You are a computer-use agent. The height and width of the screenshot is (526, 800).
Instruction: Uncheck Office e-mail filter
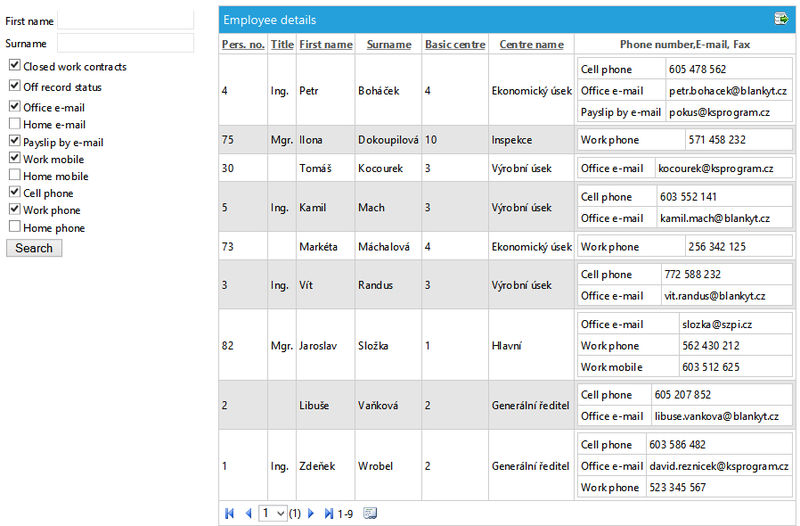pos(15,106)
